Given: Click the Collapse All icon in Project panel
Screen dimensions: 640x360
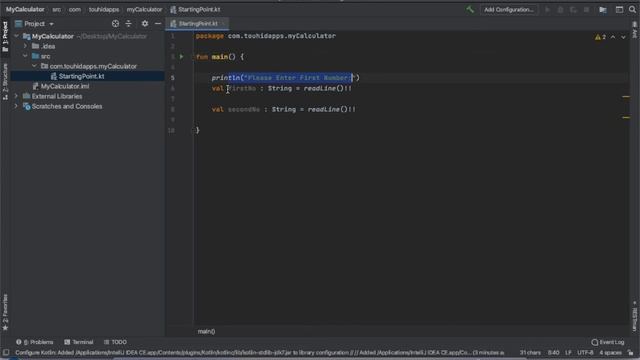Looking at the screenshot, I should click(129, 24).
